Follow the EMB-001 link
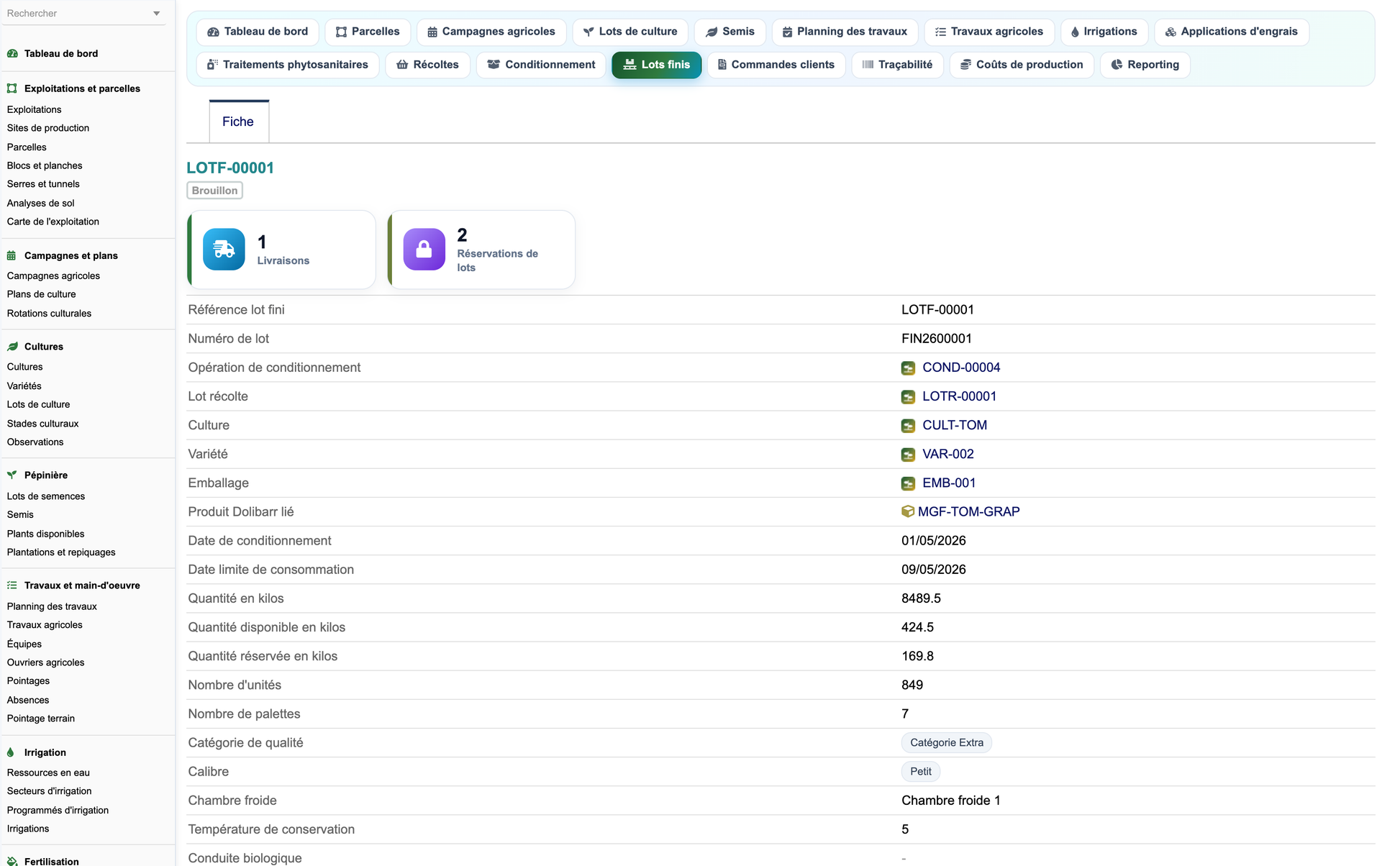The width and height of the screenshot is (1400, 866). point(949,483)
